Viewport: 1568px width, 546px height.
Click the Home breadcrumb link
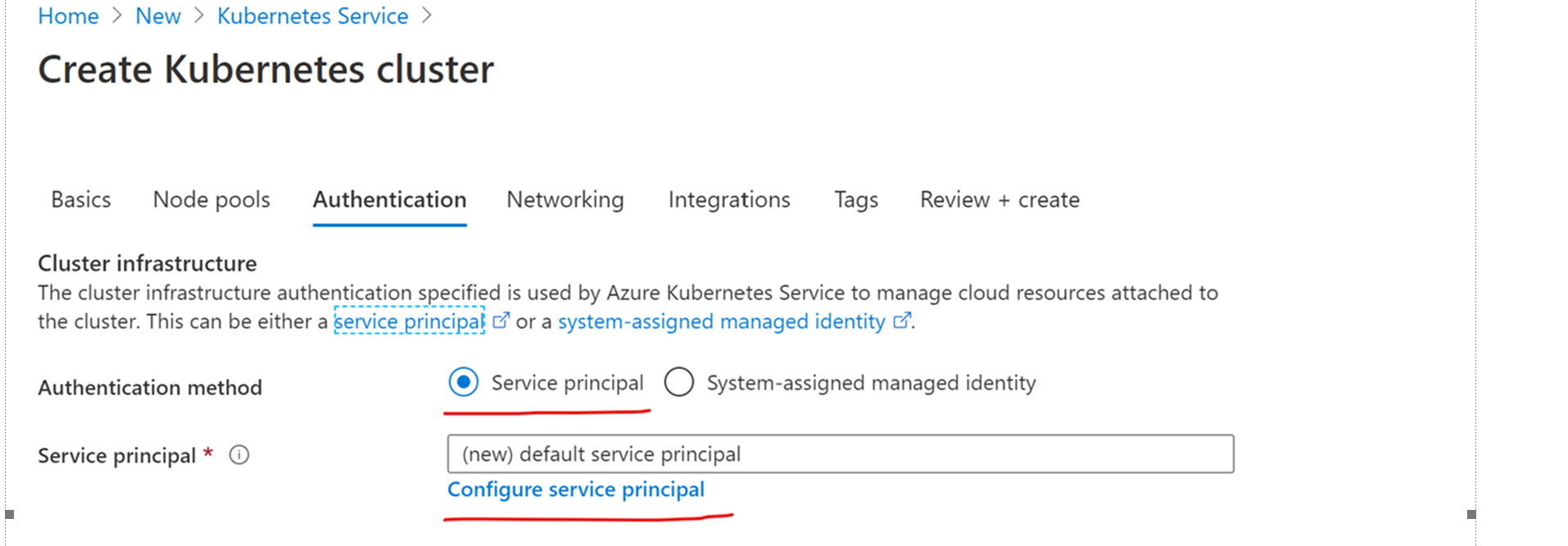tap(68, 16)
